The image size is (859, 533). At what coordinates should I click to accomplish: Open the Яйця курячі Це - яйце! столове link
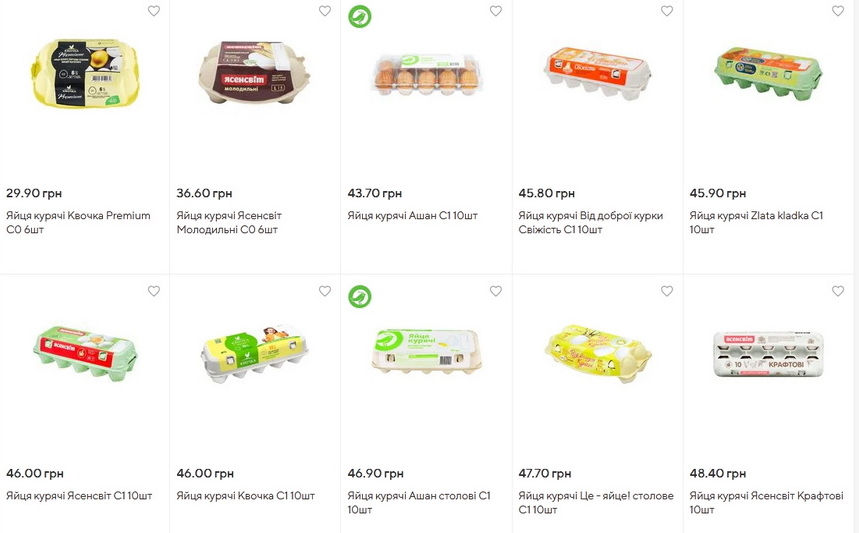pos(596,502)
